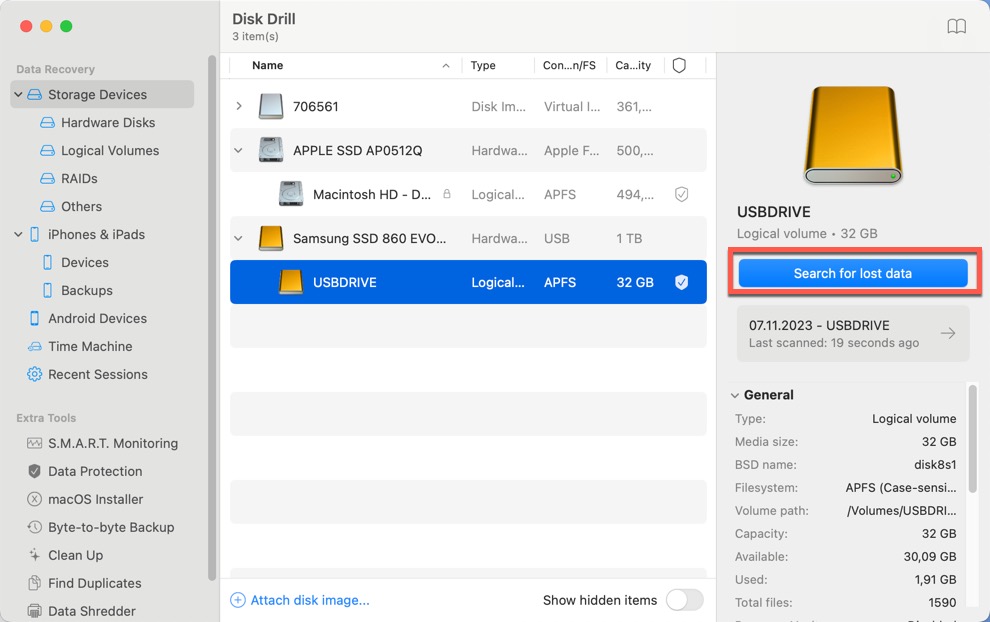This screenshot has height=622, width=990.
Task: Select the "Macintosh HD - D..." volume name
Action: coord(372,194)
